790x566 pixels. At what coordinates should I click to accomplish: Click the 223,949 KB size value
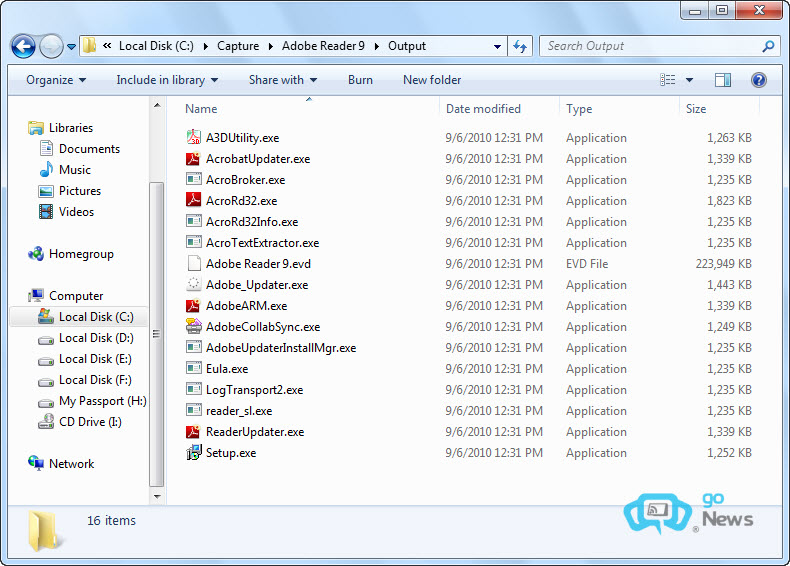point(723,264)
